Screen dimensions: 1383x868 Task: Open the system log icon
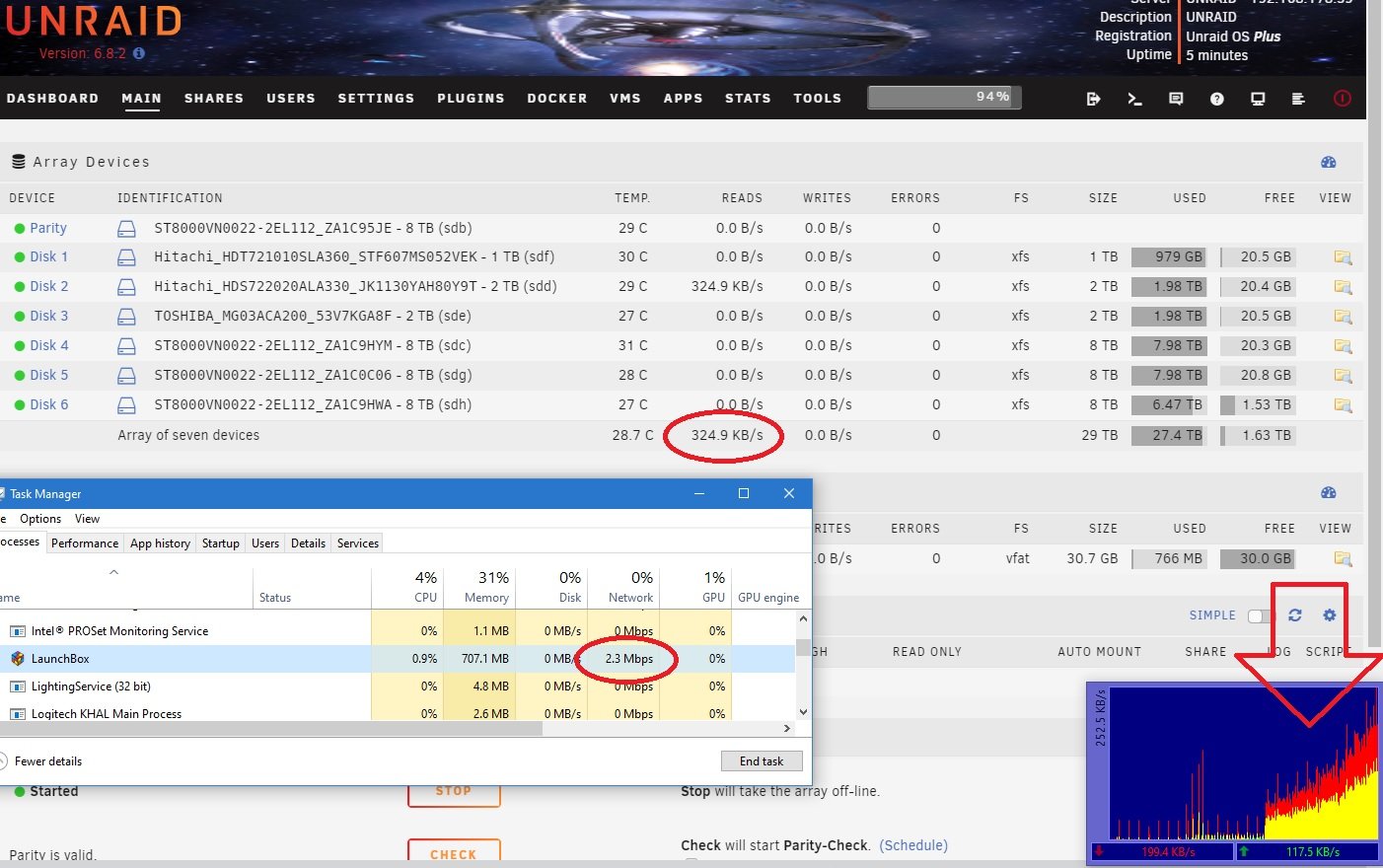[x=1298, y=99]
